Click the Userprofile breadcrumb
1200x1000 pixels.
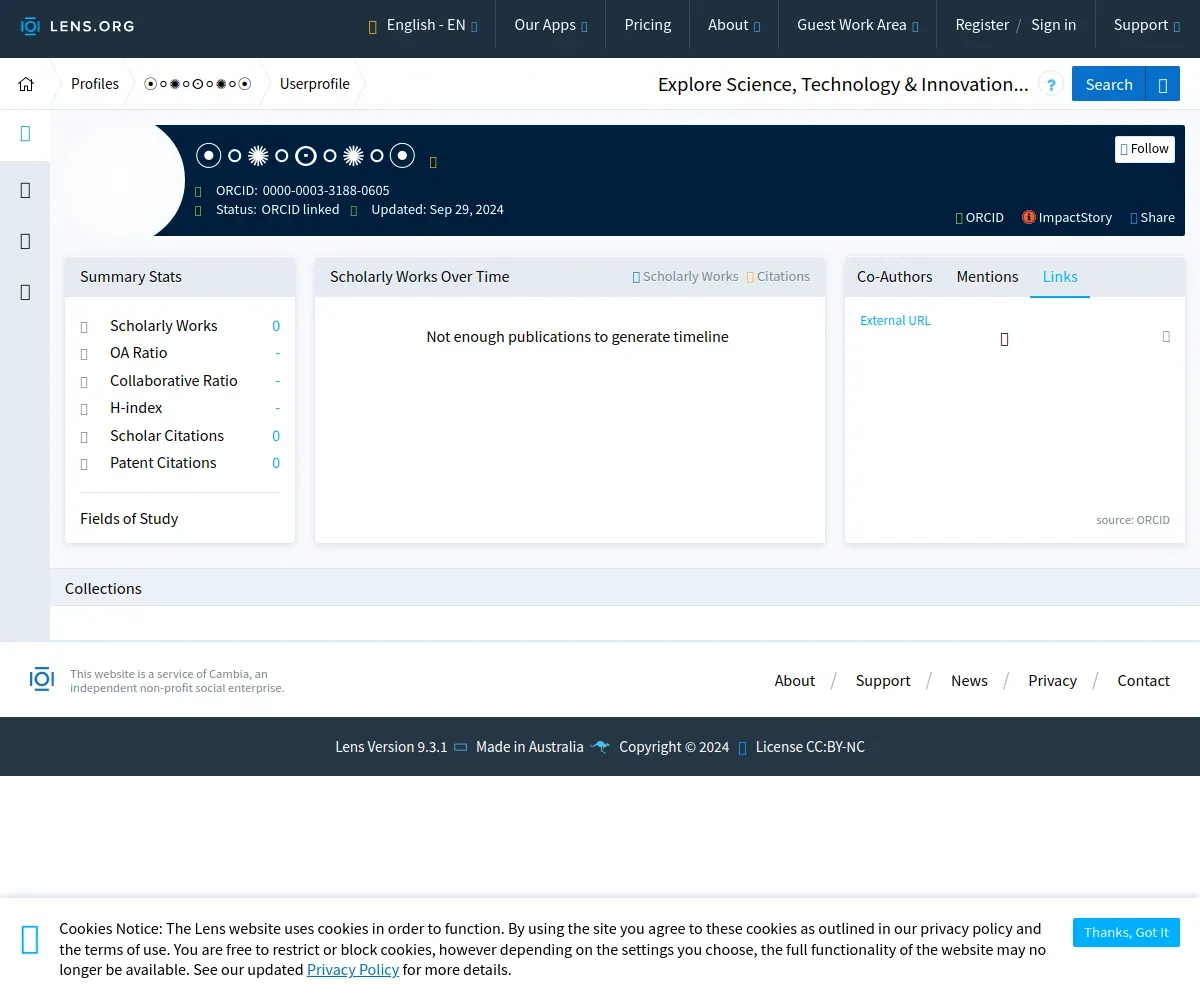tap(315, 84)
